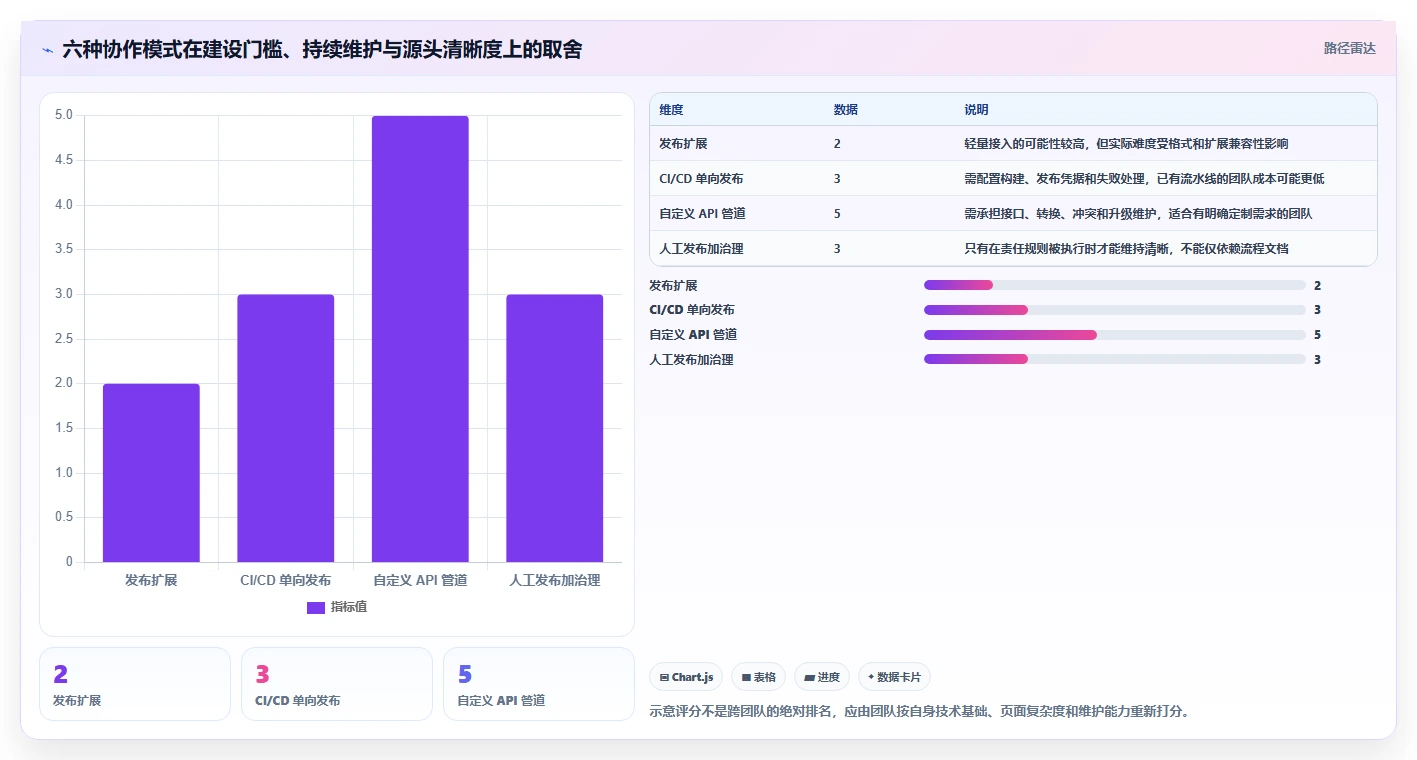Toggle the 指标值 legend entry

click(x=337, y=607)
